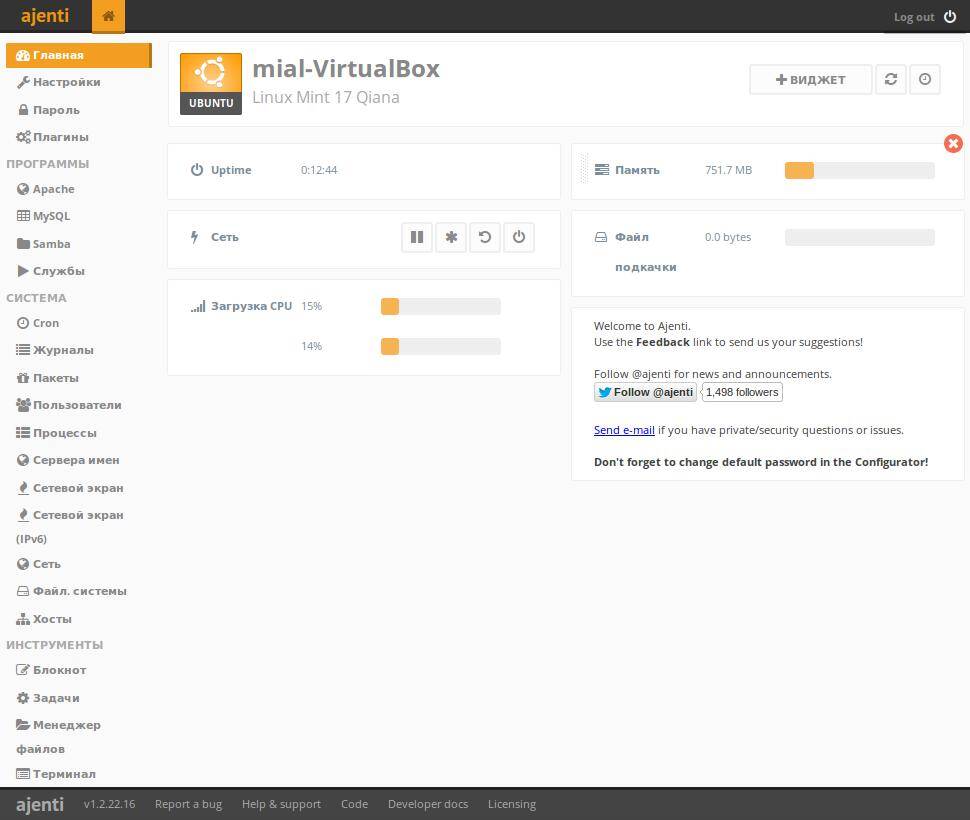Click Report a bug in footer
This screenshot has height=820, width=970.
[x=188, y=804]
